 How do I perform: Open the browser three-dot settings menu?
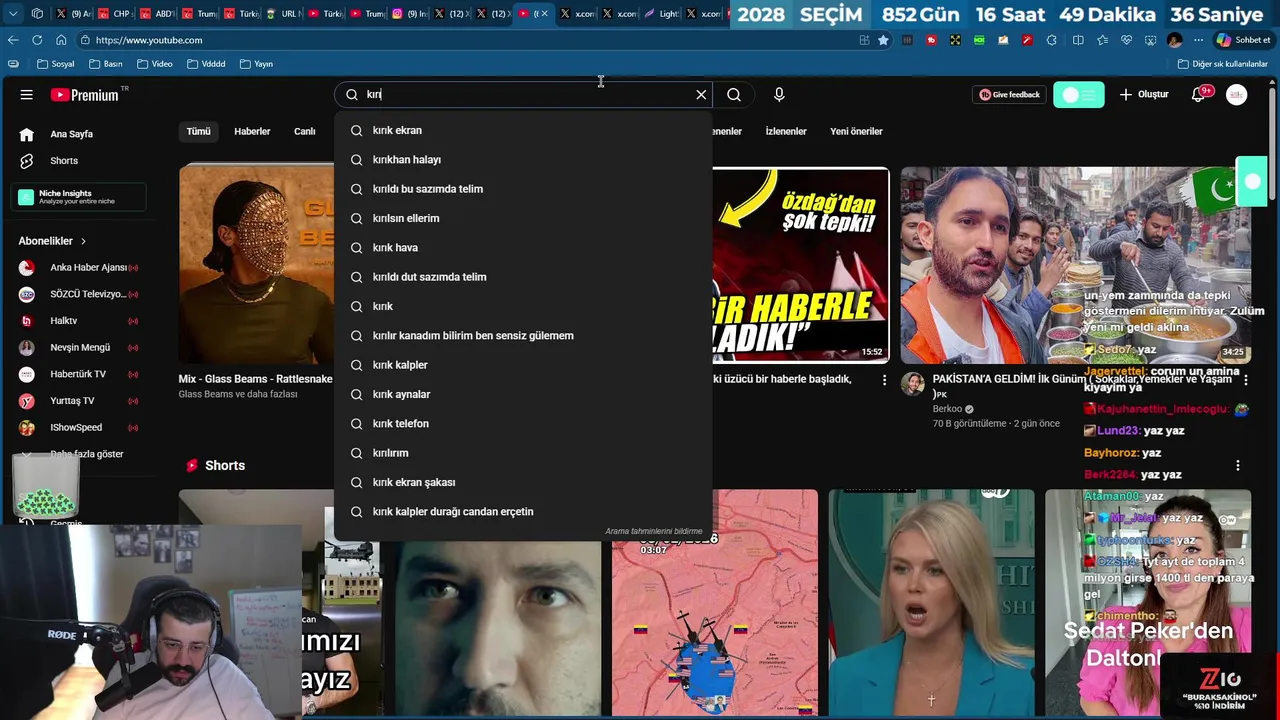tap(1198, 40)
